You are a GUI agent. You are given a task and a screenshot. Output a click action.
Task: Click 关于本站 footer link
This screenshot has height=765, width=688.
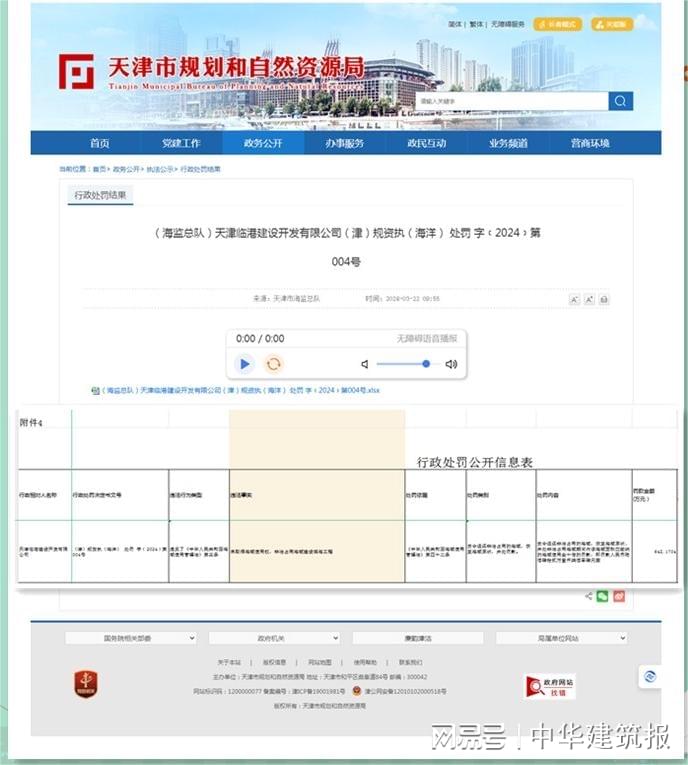point(229,663)
